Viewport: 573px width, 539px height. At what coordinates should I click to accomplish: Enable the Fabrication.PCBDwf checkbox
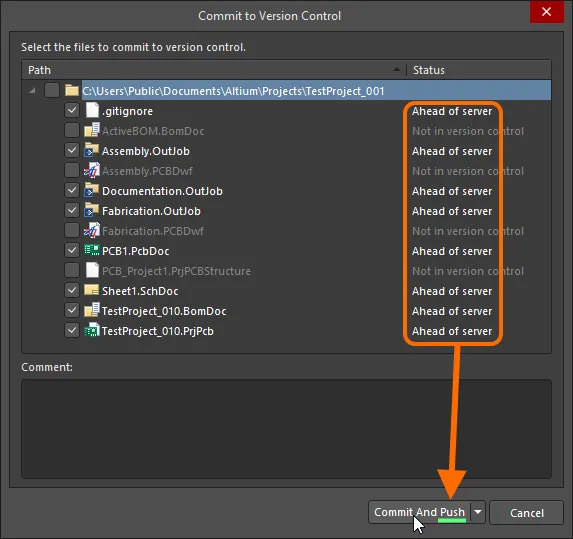click(72, 230)
